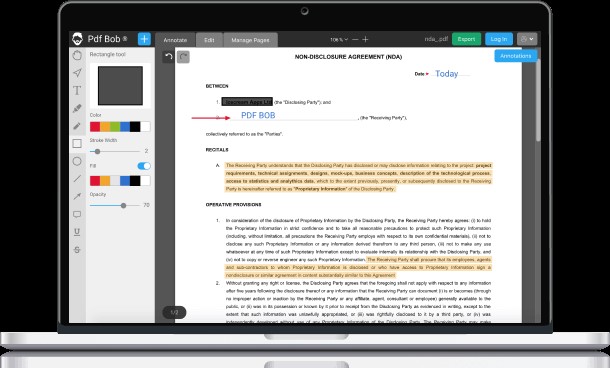Add a new file with plus button
Screen dimensions: 610x368
pyautogui.click(x=144, y=39)
